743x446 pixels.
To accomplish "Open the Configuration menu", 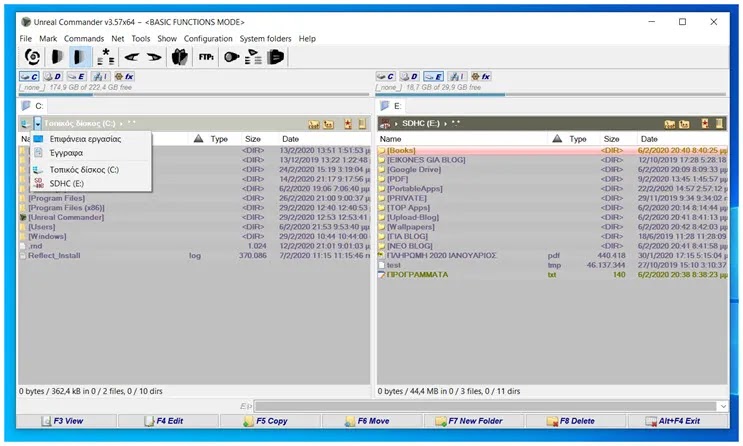I will [208, 39].
